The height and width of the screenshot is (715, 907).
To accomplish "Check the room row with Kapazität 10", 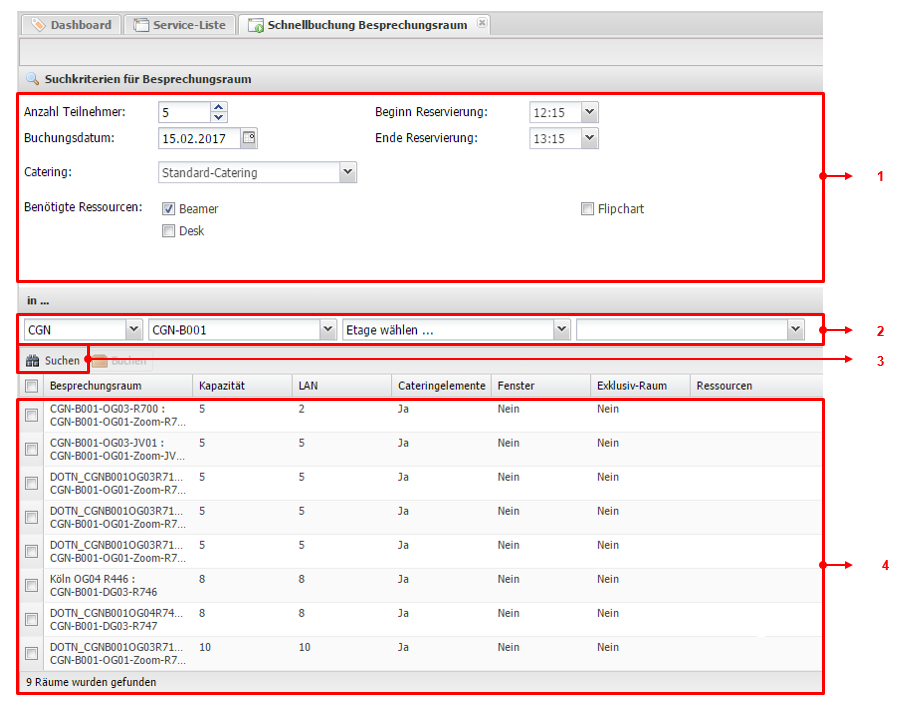I will 32,654.
